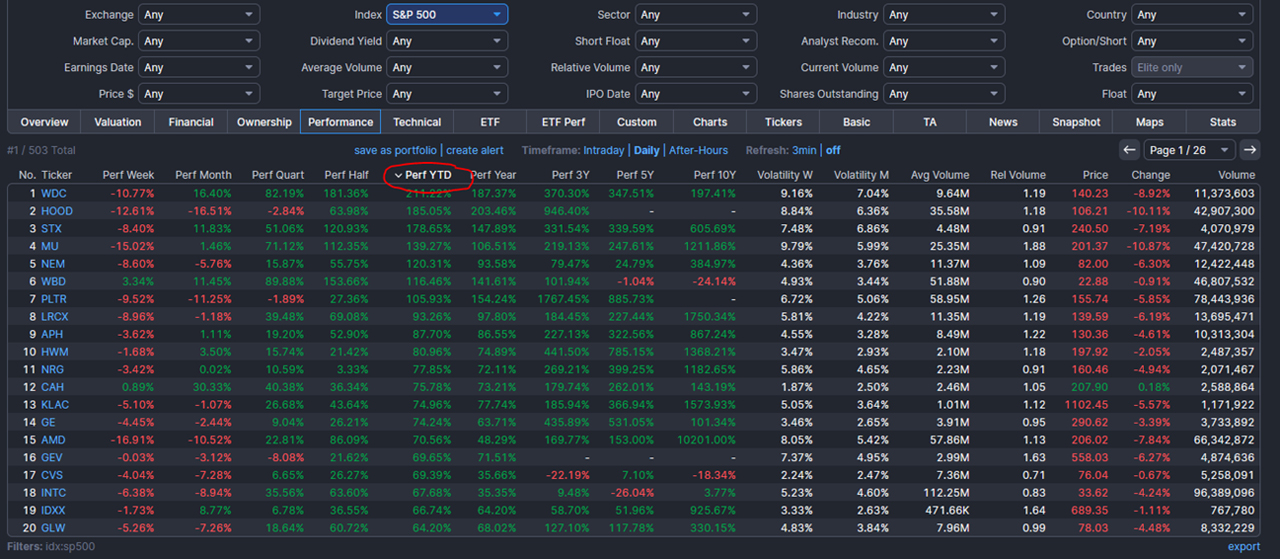The width and height of the screenshot is (1280, 559).
Task: Click the create alert link
Action: (x=475, y=150)
